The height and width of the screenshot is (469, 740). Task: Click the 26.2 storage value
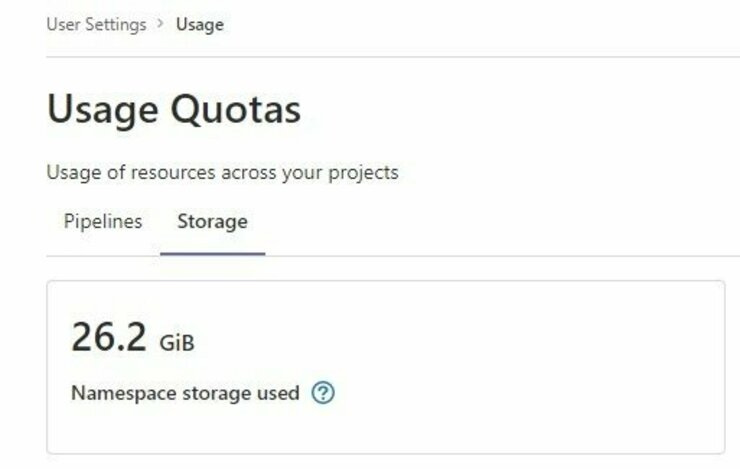109,336
